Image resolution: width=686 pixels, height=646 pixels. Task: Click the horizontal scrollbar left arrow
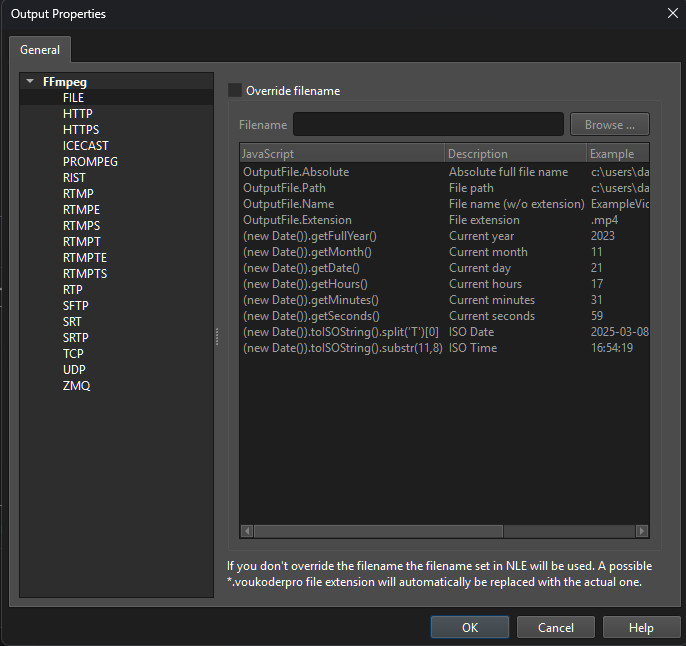click(246, 531)
